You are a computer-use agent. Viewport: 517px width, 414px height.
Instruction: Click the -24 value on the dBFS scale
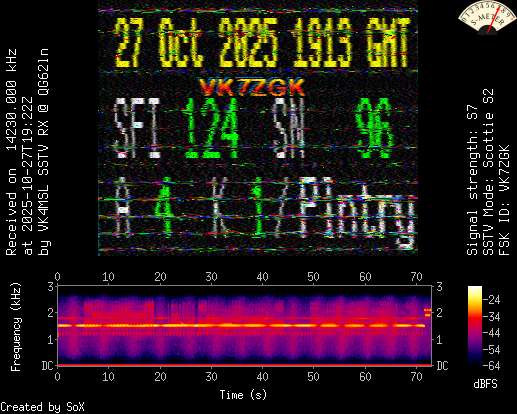point(491,300)
